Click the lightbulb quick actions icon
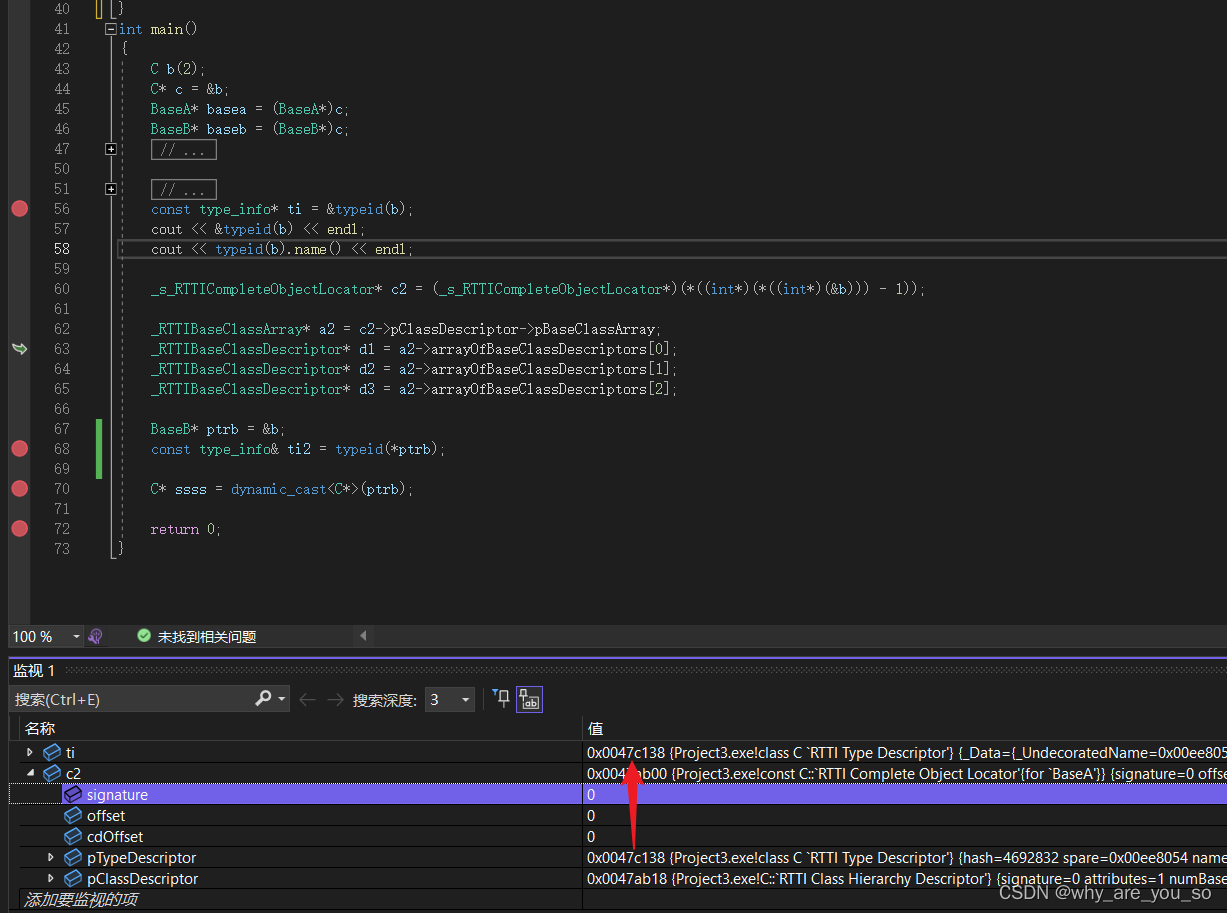 click(x=96, y=636)
